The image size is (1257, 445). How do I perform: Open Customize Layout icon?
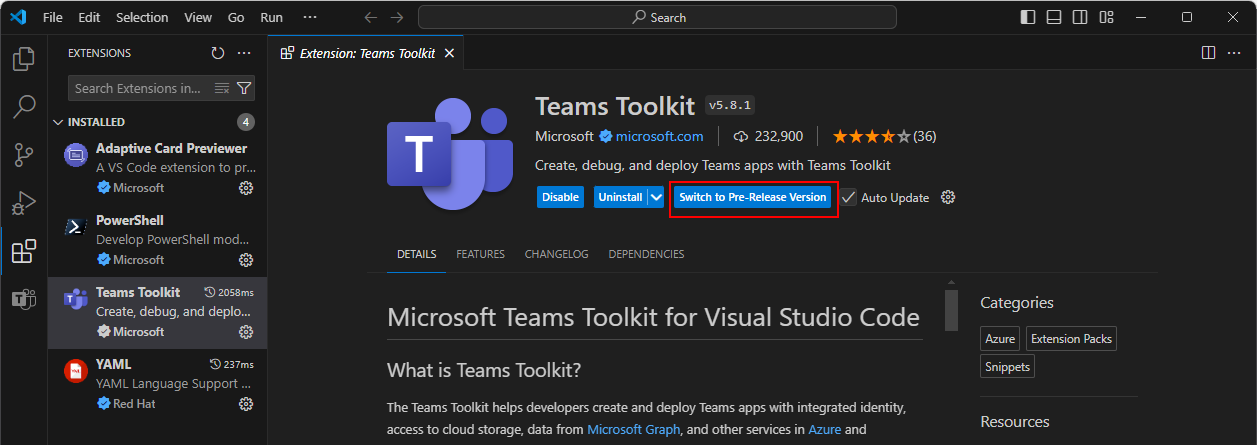(x=1106, y=17)
